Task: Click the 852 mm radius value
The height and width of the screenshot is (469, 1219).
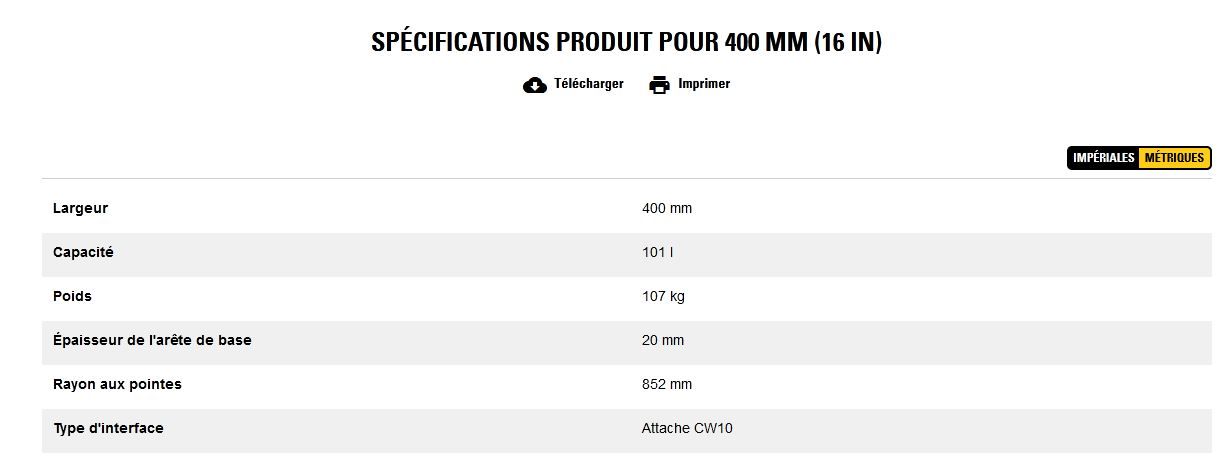Action: [x=667, y=384]
